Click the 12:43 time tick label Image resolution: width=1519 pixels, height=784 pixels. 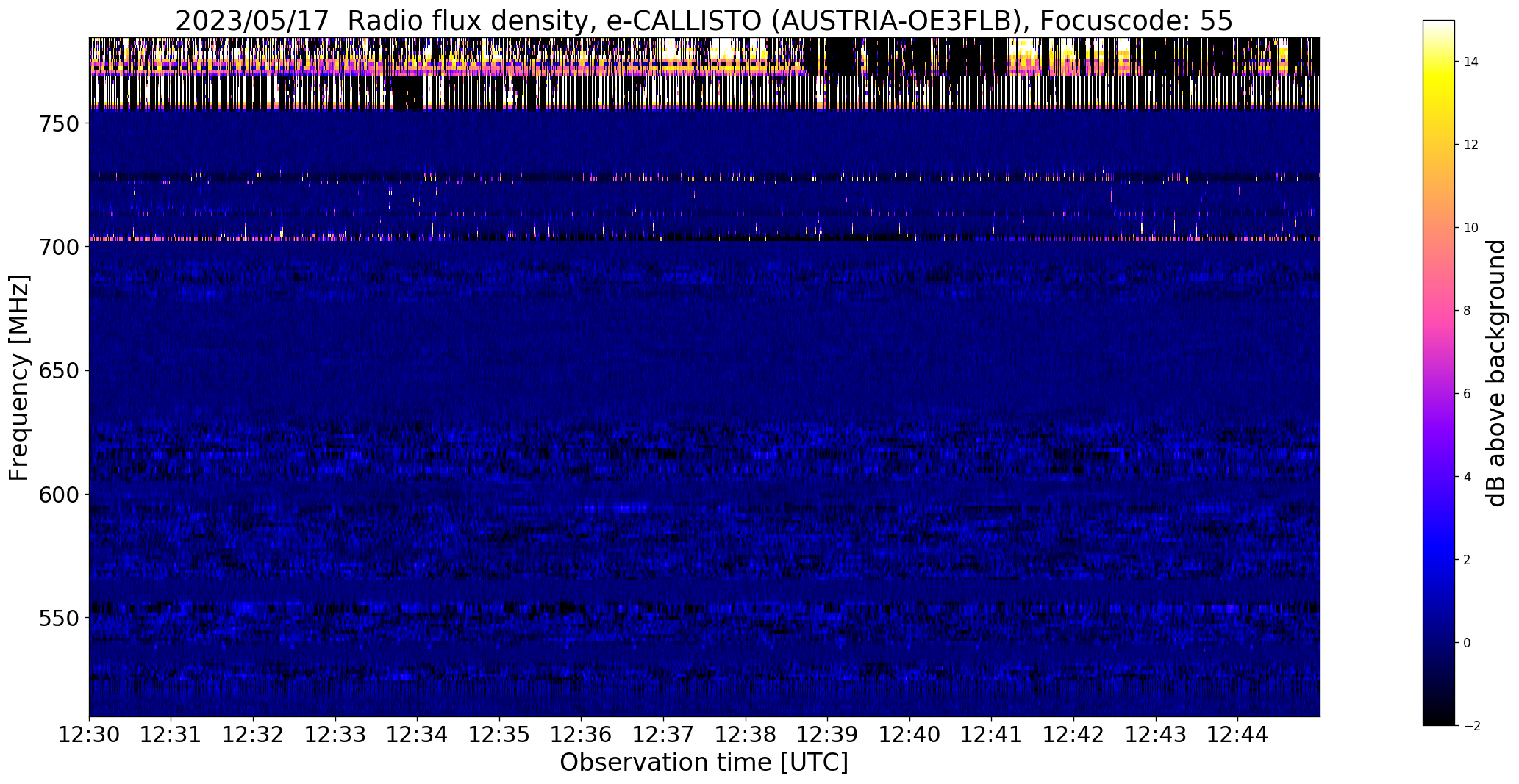coord(1157,735)
